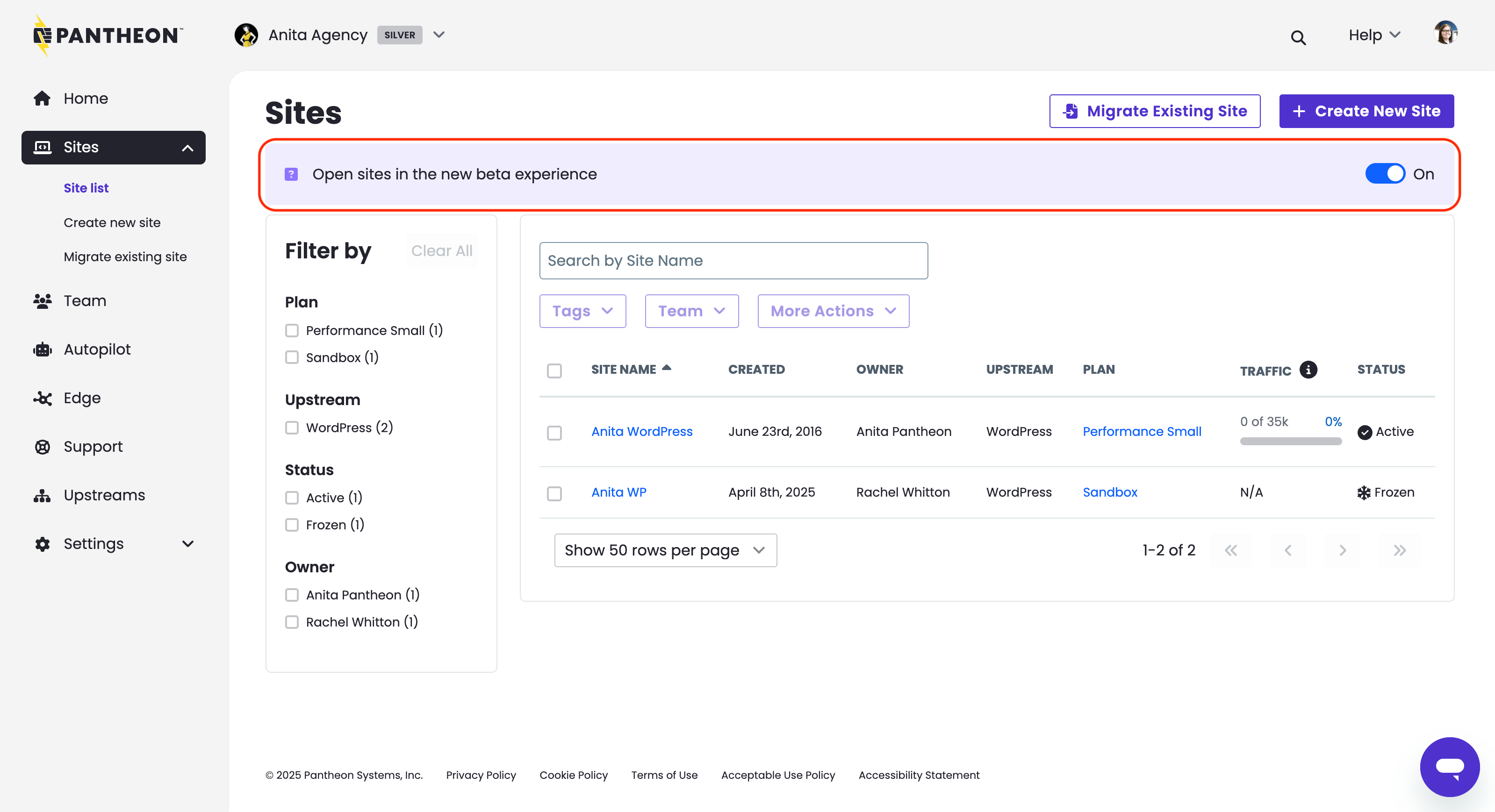Click the beta experience question mark icon
1495x812 pixels.
[x=291, y=174]
